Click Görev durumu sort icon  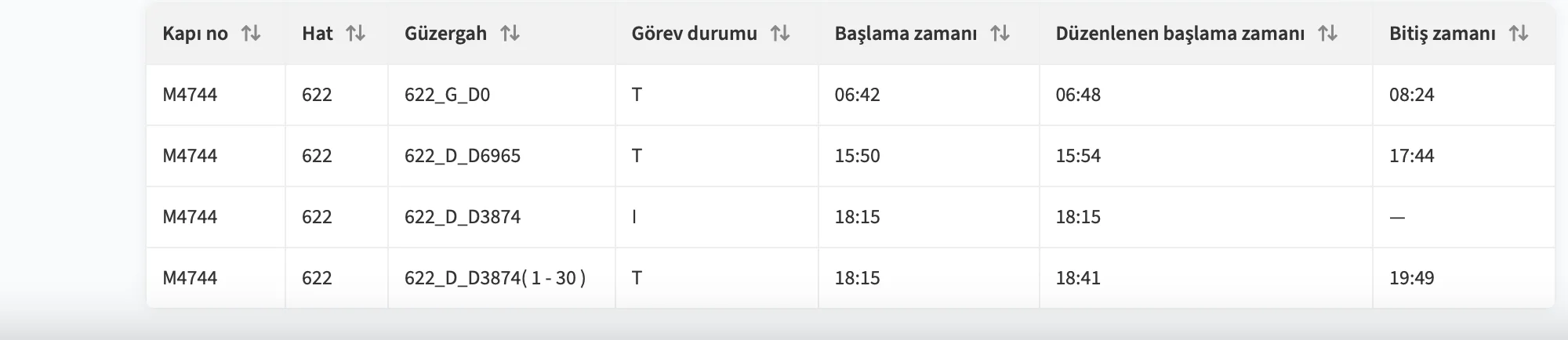[x=780, y=34]
